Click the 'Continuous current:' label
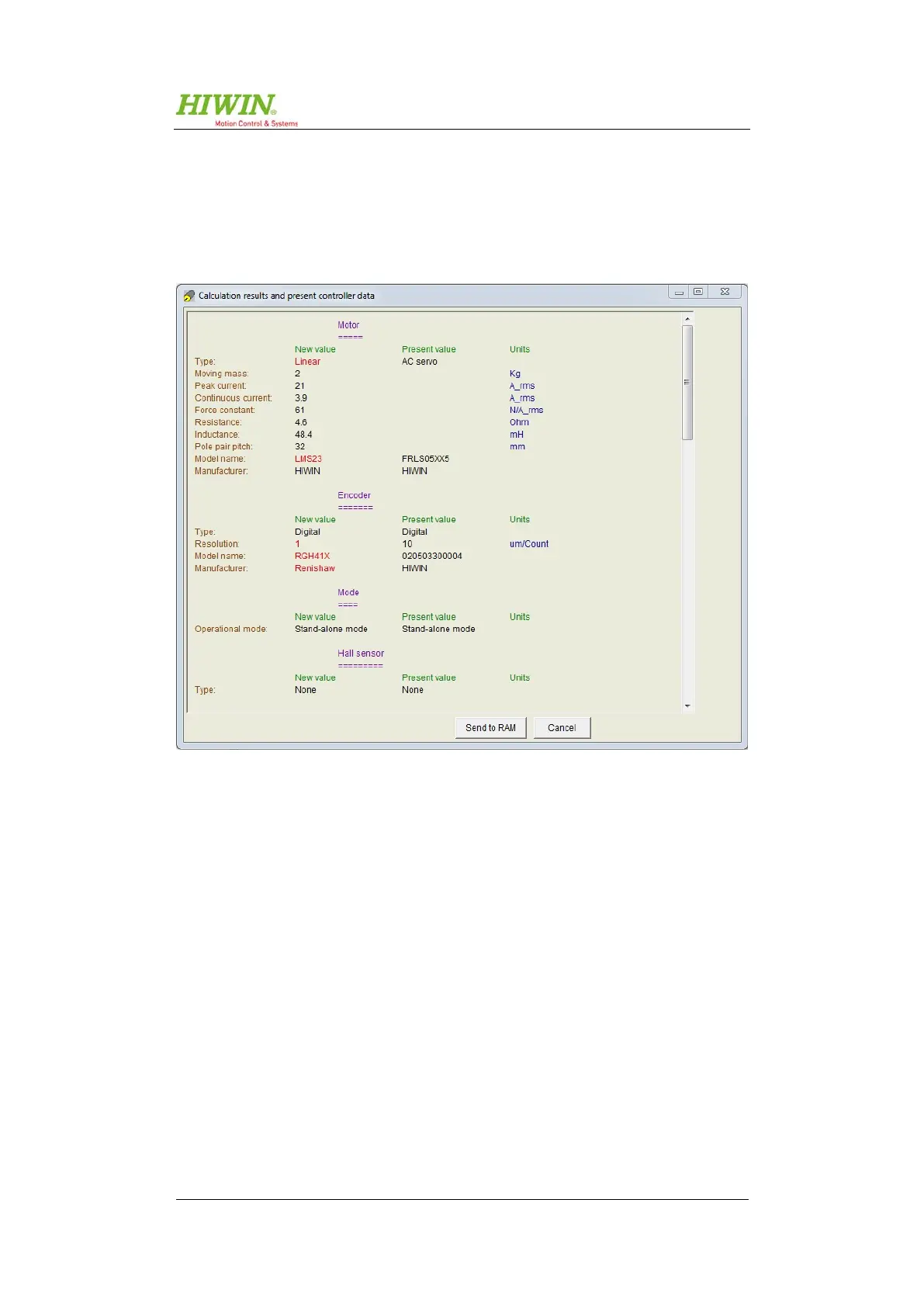Image resolution: width=924 pixels, height=1307 pixels. pos(234,398)
